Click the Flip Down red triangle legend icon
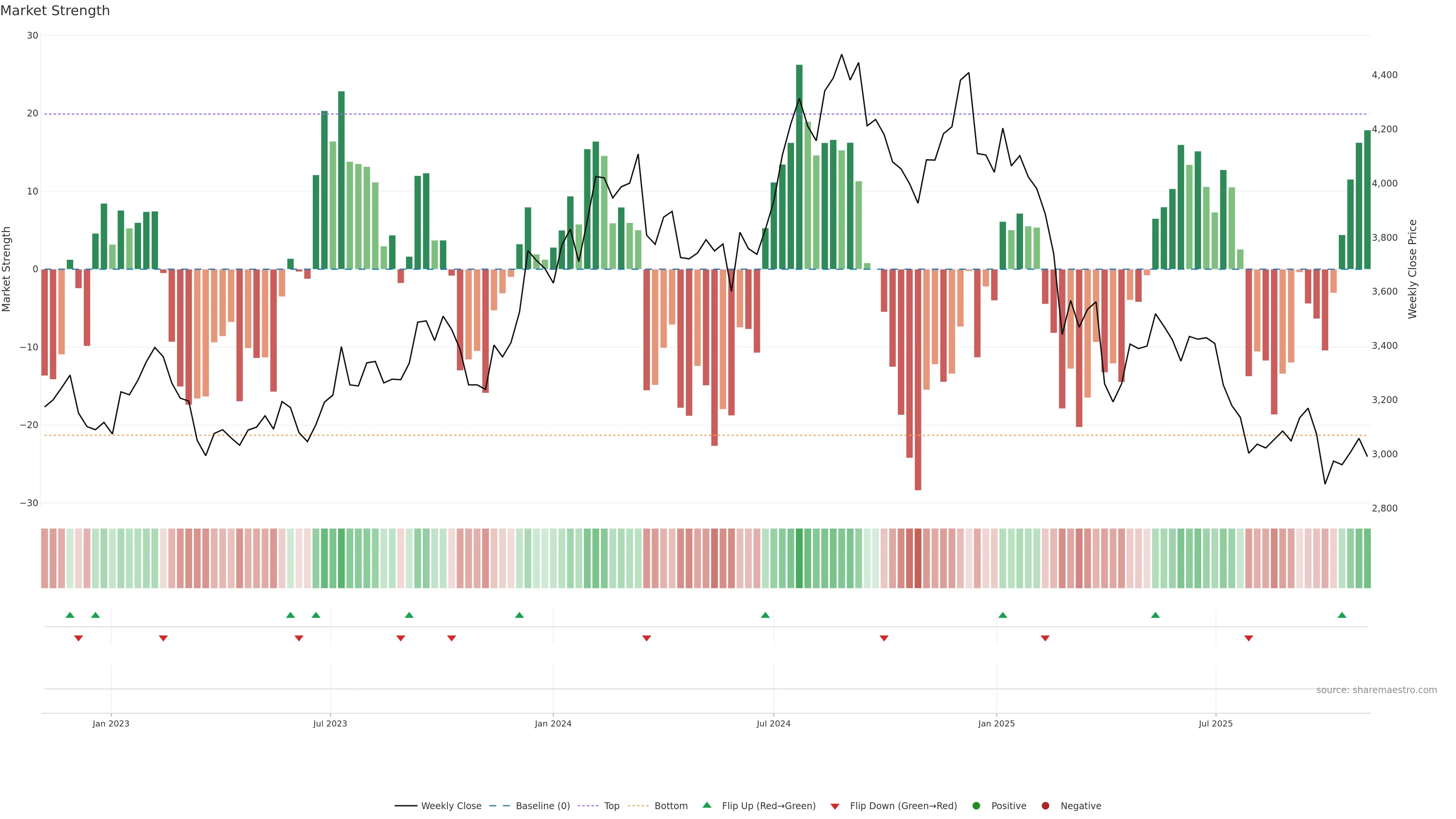The width and height of the screenshot is (1456, 819). click(835, 806)
